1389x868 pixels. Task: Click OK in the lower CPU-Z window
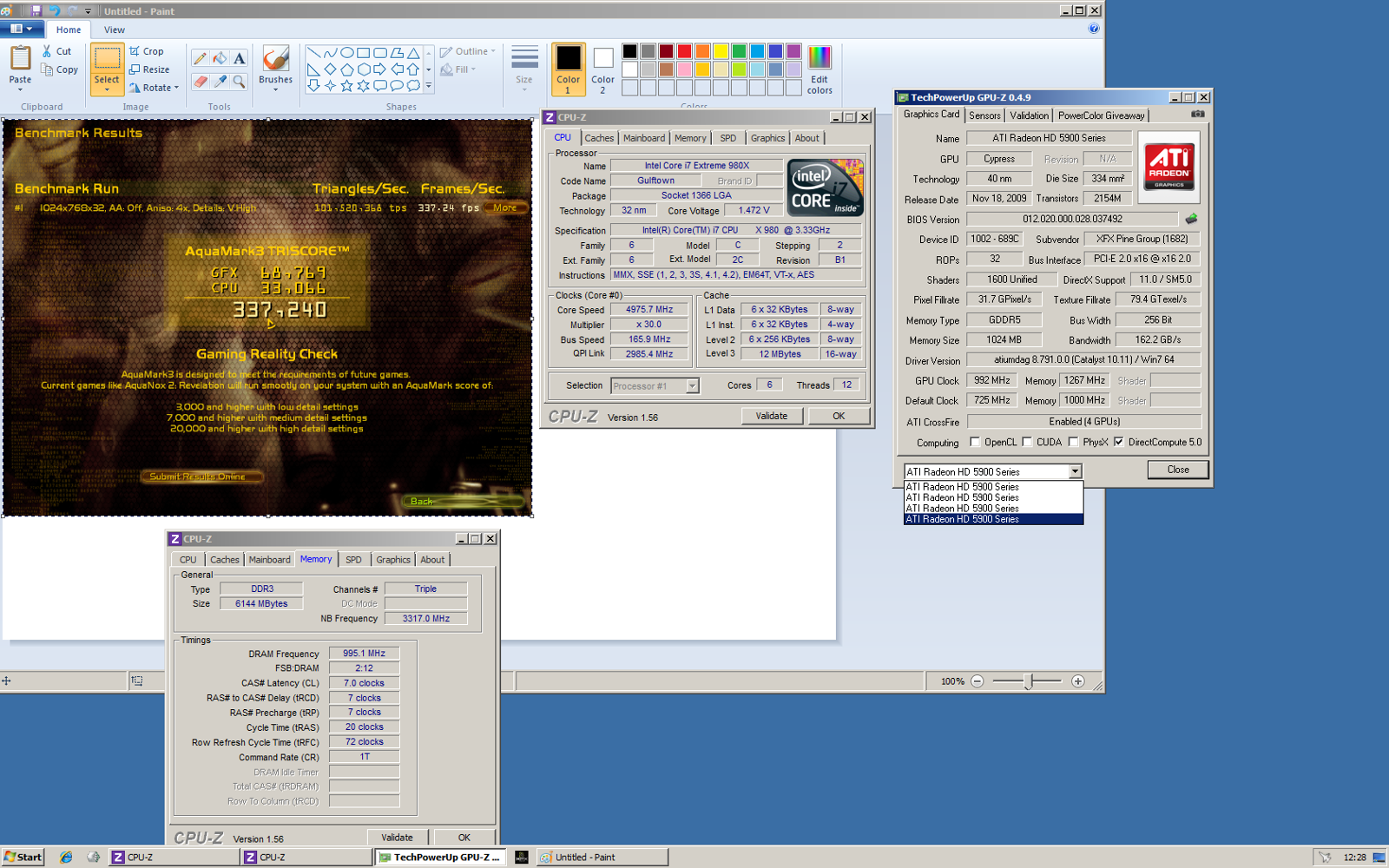click(464, 838)
